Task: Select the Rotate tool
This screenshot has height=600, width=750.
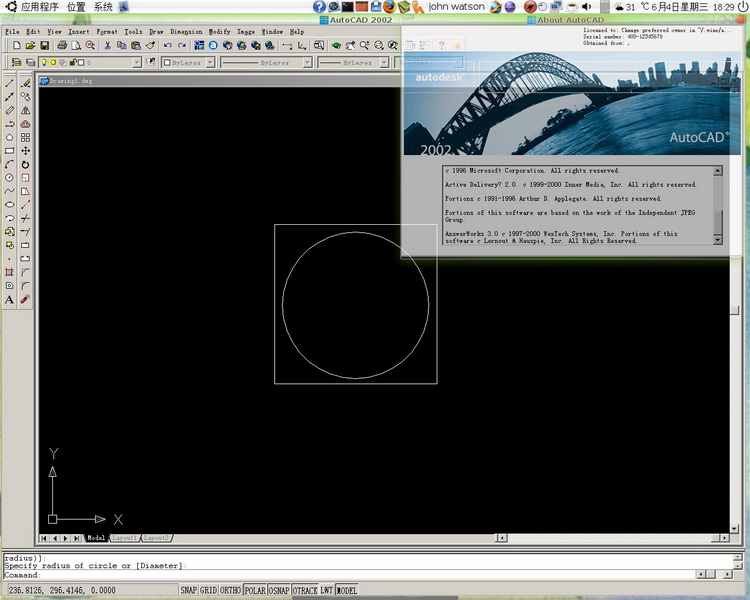Action: (x=25, y=164)
